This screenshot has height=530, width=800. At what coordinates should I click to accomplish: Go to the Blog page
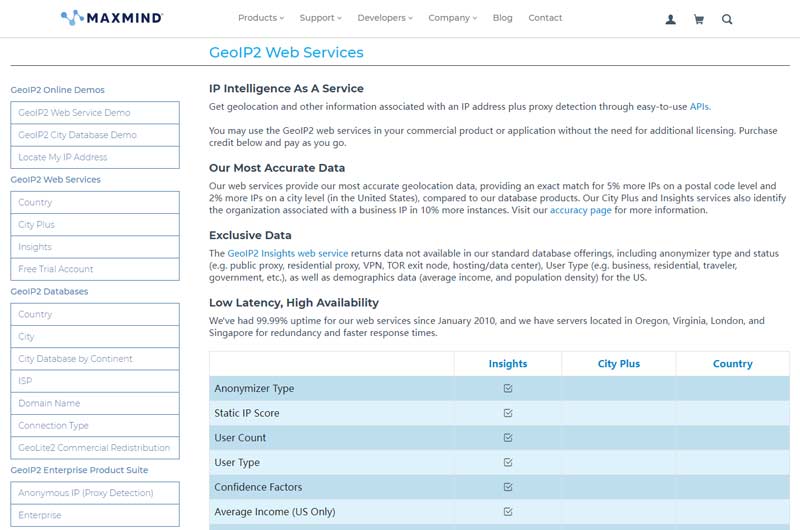point(502,18)
